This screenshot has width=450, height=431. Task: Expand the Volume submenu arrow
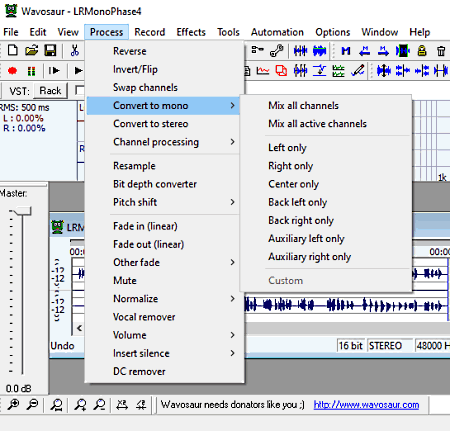tap(232, 335)
